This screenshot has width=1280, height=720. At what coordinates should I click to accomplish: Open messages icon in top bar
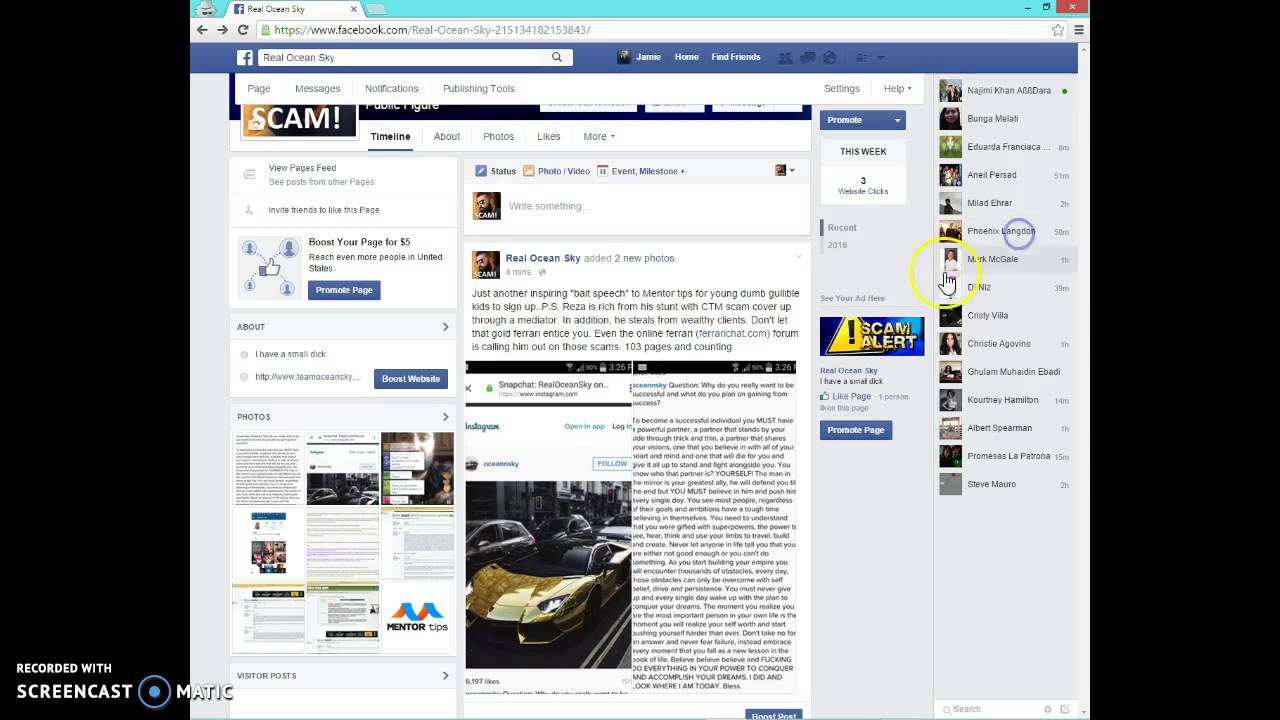coord(807,57)
